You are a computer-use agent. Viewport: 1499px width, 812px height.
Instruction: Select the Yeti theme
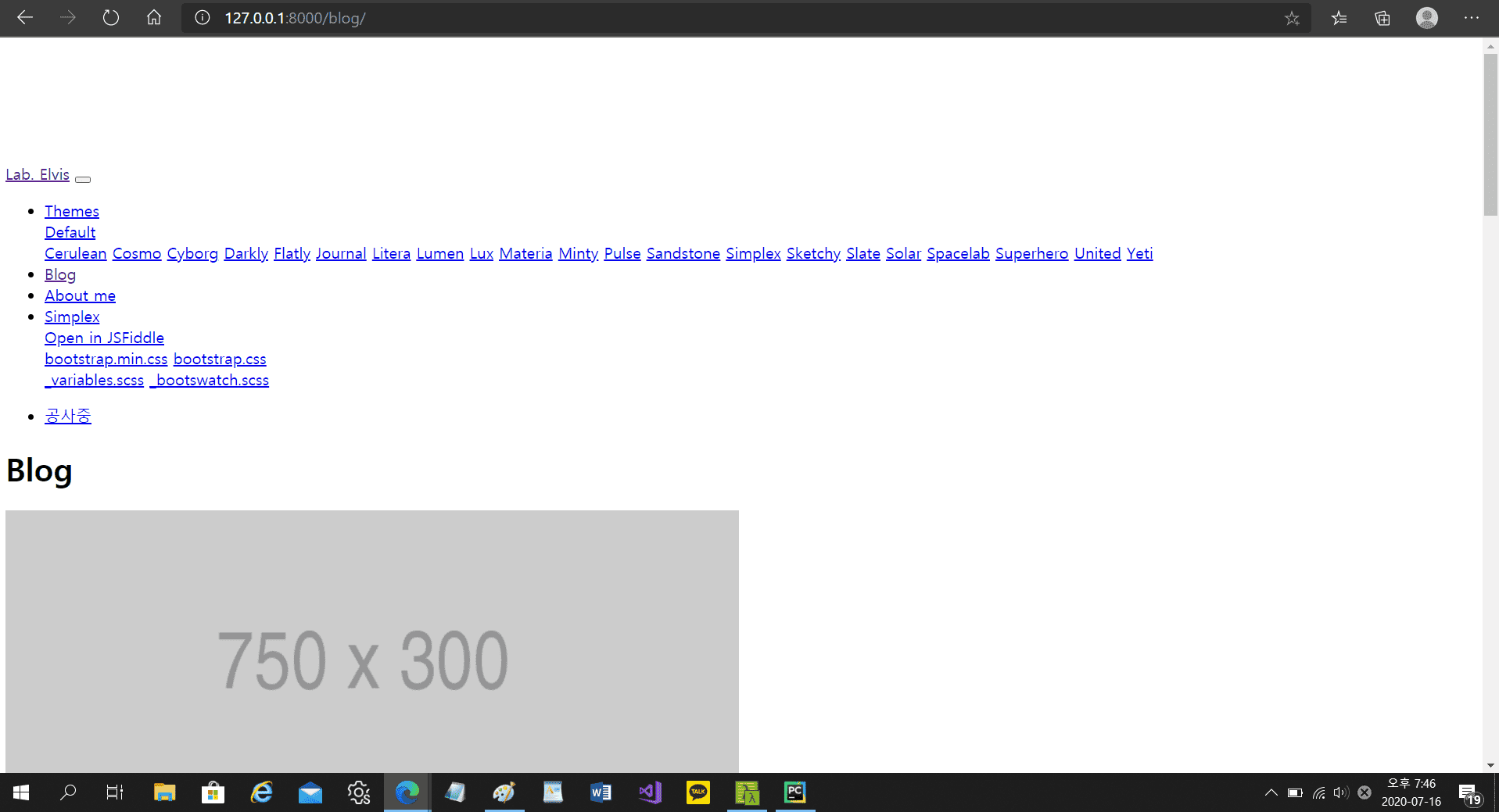(x=1140, y=253)
